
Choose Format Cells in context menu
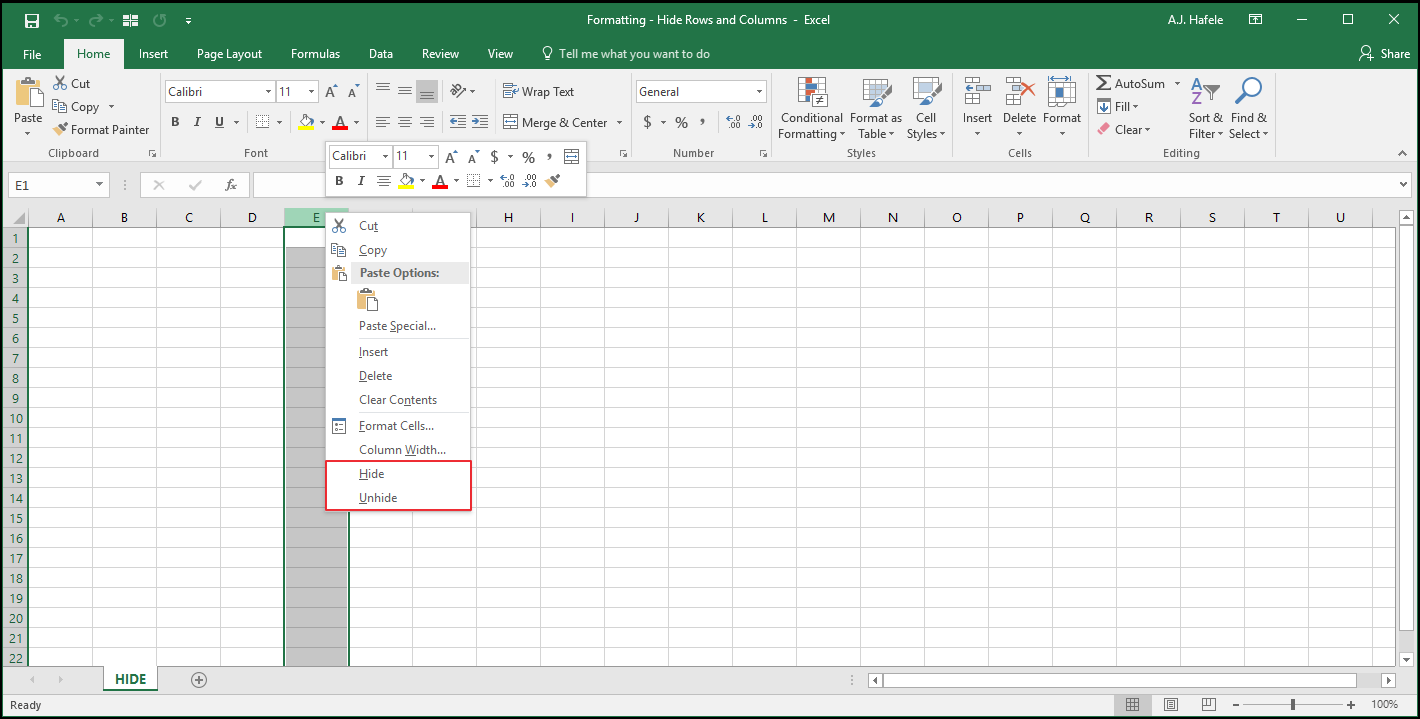398,426
